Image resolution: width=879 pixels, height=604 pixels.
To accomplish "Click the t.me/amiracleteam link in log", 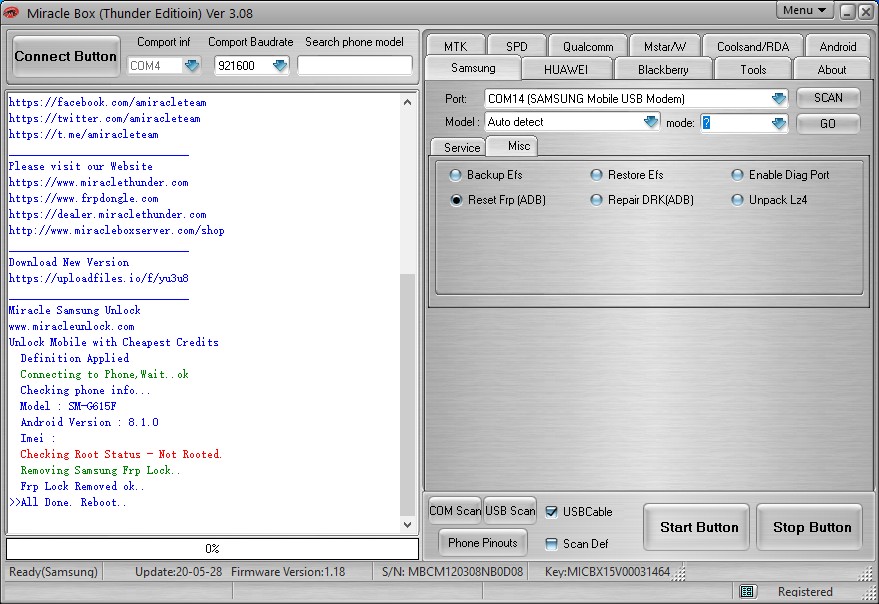I will [84, 135].
